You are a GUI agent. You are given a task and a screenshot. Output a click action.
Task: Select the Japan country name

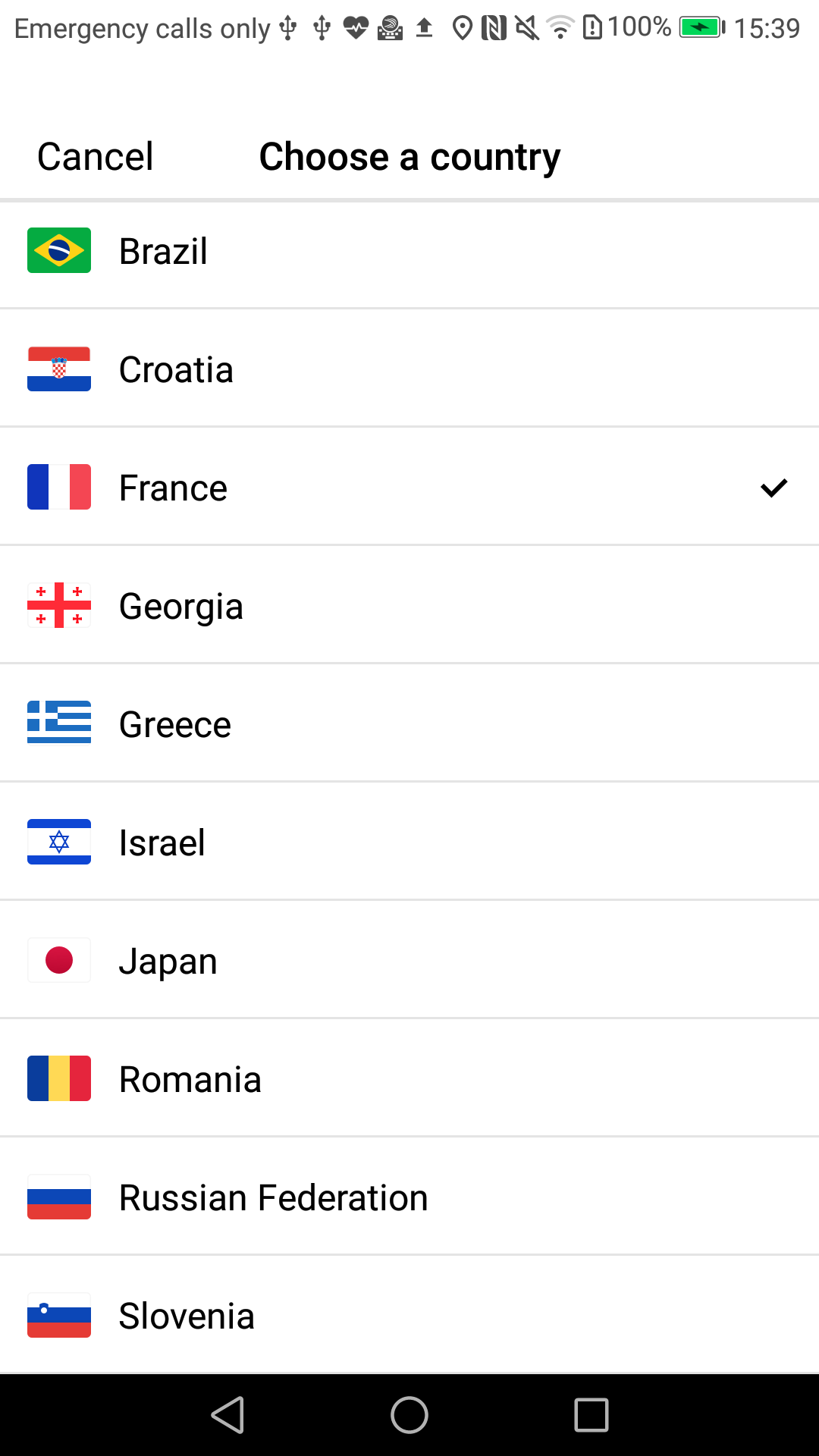pyautogui.click(x=168, y=962)
